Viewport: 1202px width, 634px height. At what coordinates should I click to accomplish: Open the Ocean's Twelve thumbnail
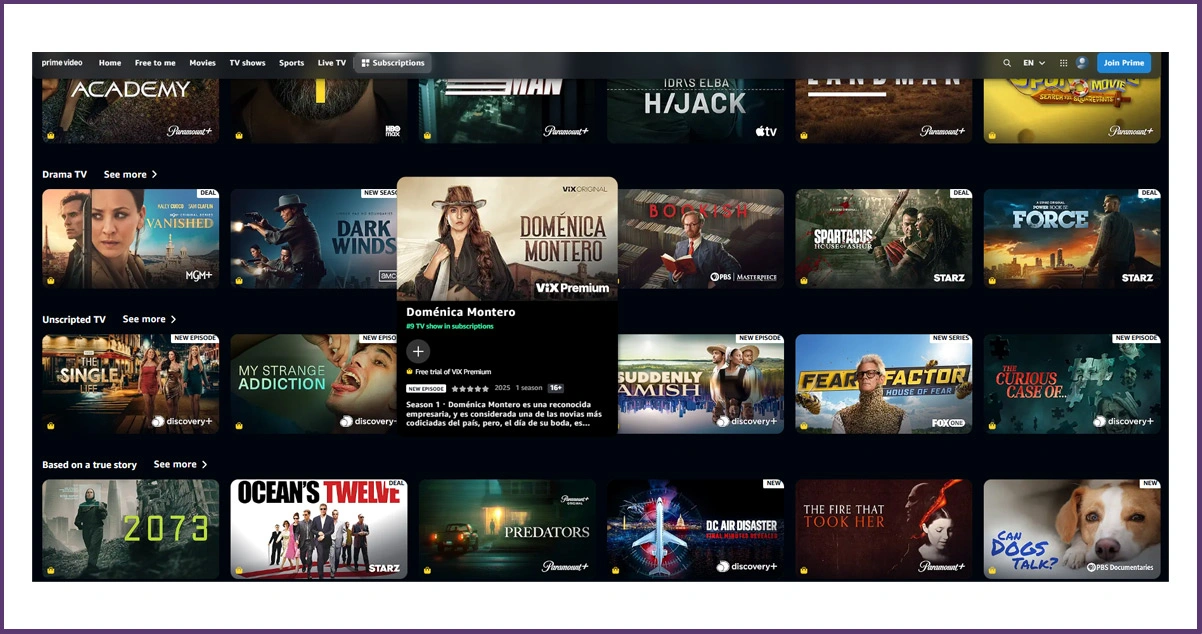[x=318, y=528]
